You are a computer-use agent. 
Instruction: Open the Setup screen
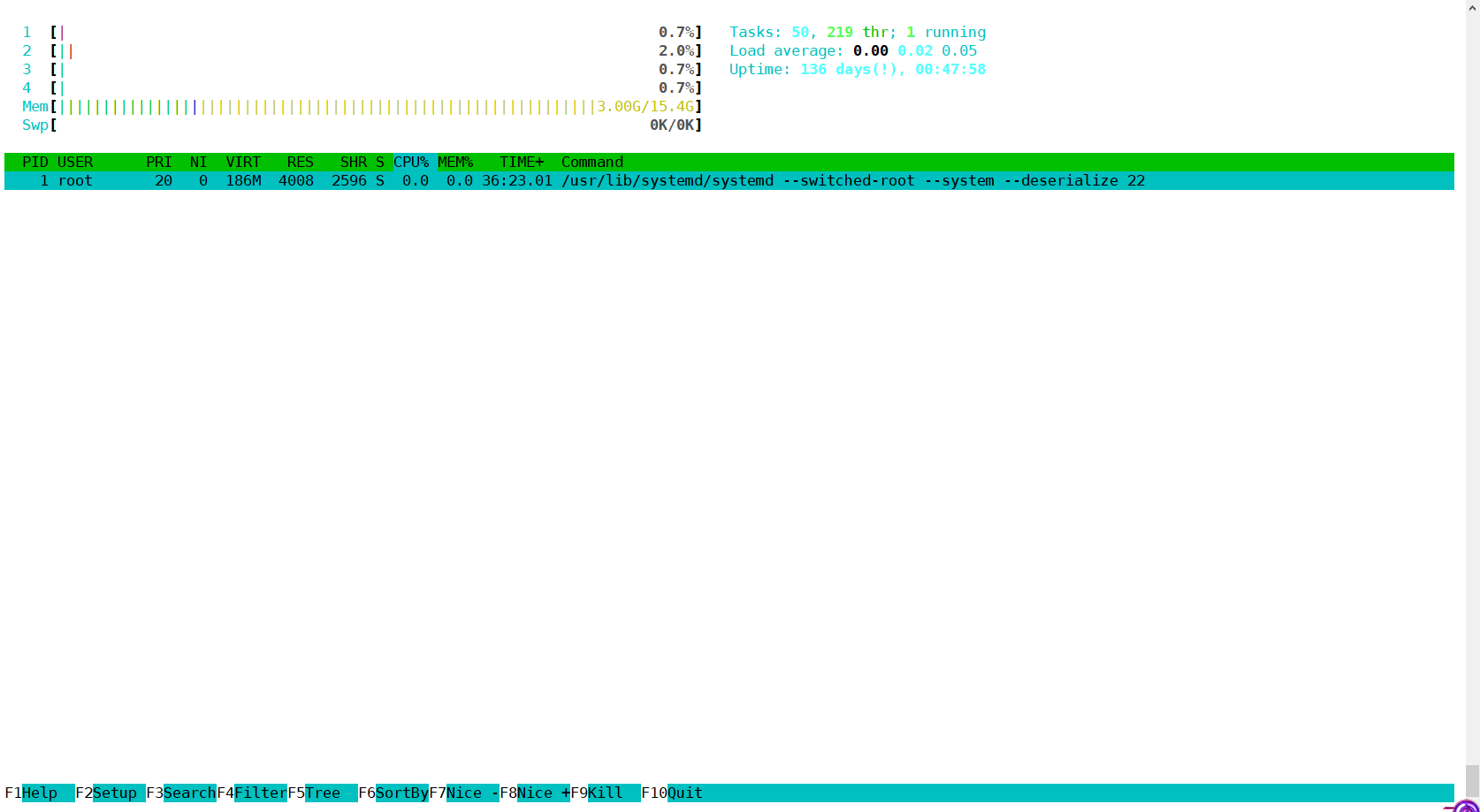click(x=119, y=793)
